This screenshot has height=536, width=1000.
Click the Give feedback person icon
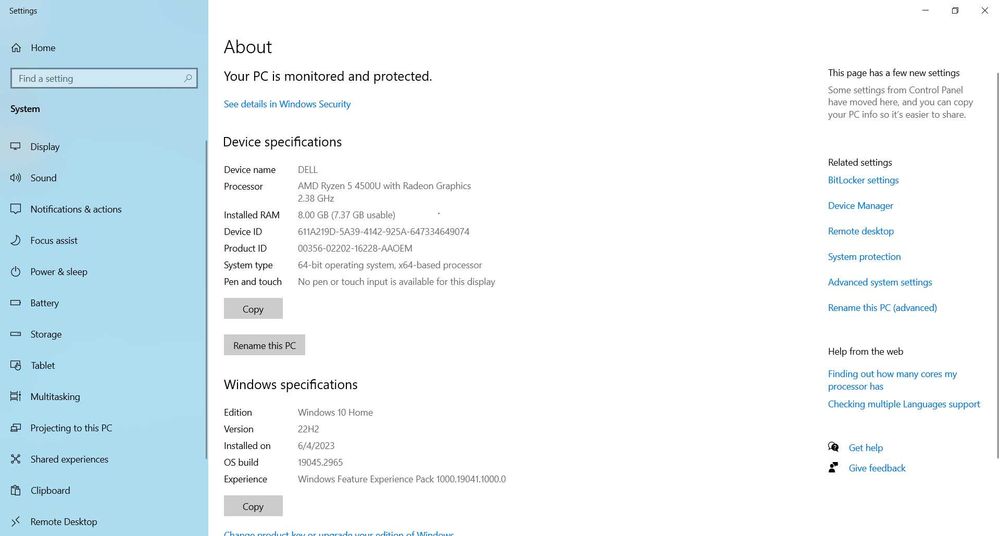point(833,468)
